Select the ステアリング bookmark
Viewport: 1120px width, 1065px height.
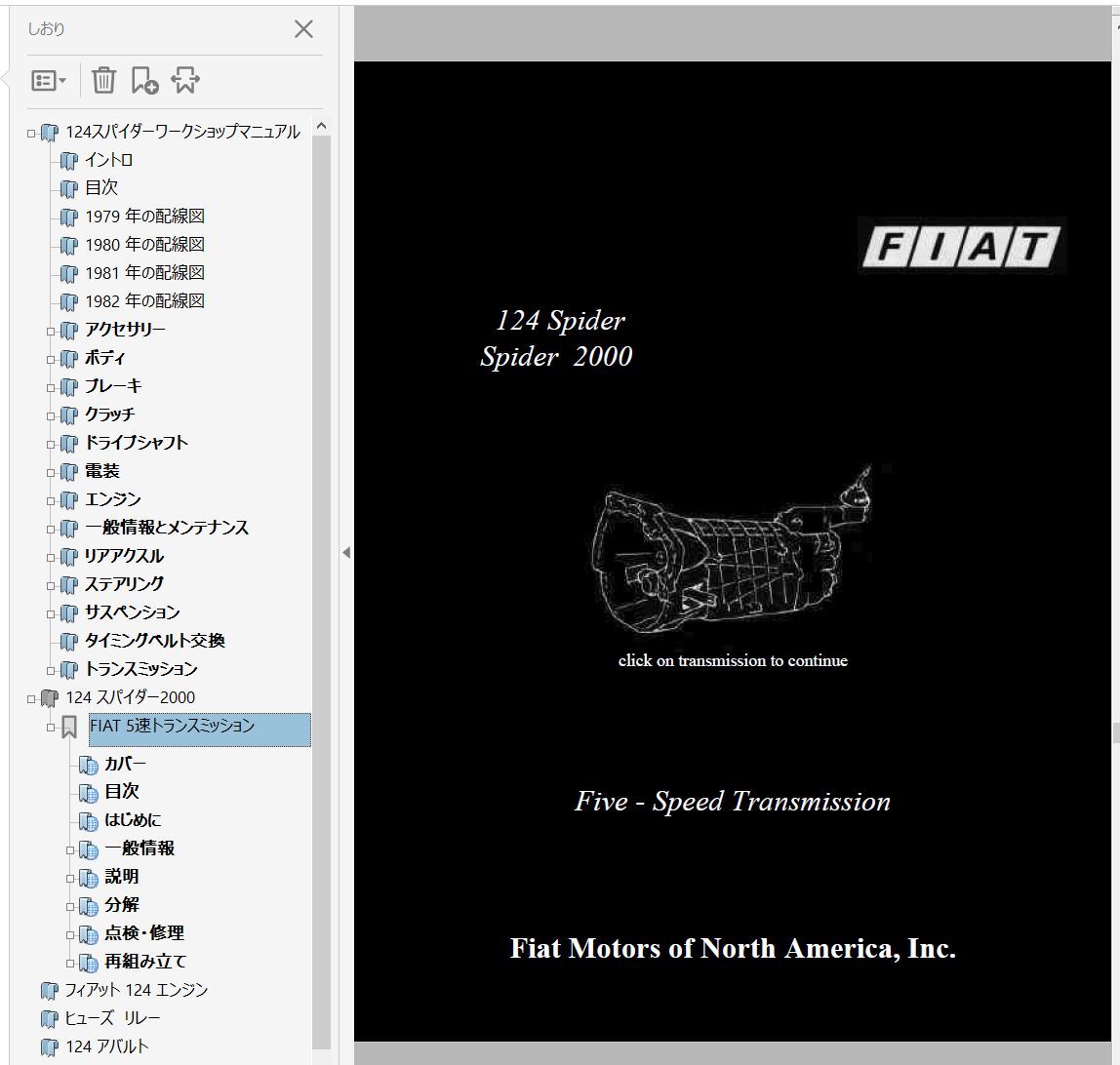124,584
